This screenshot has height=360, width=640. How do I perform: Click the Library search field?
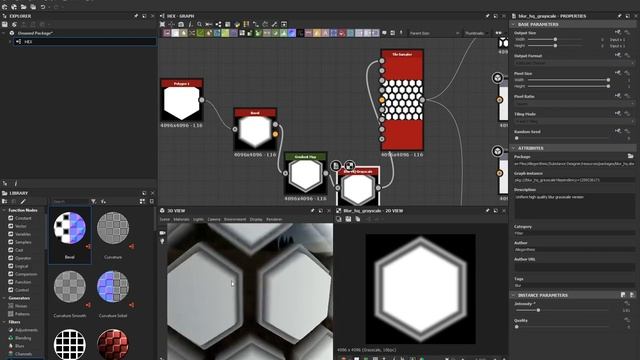pos(69,201)
